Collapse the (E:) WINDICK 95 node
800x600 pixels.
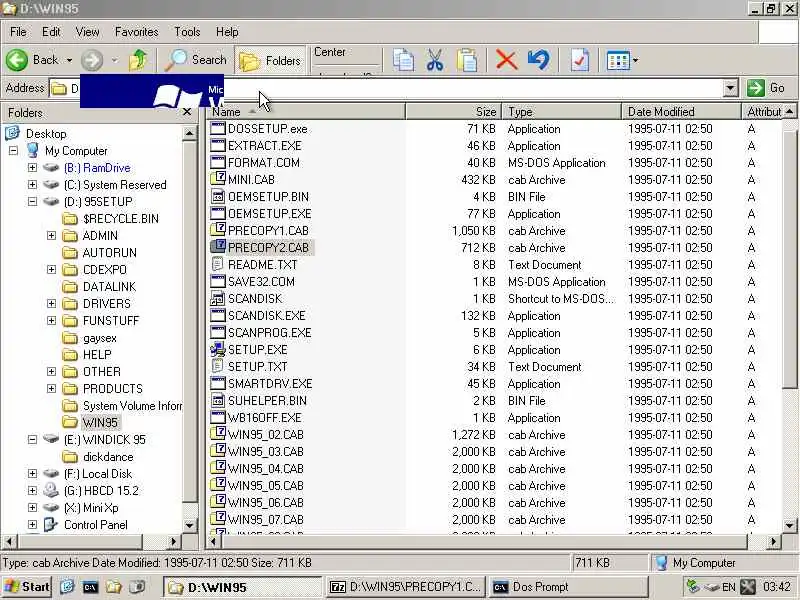coord(32,439)
